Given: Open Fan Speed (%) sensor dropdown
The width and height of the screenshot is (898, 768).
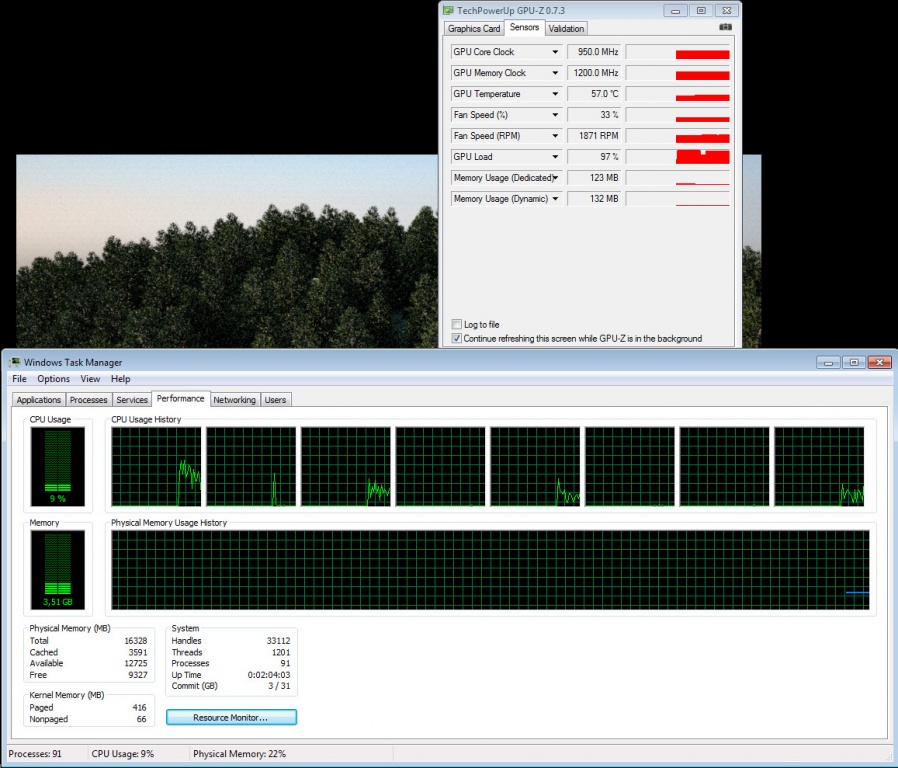Looking at the screenshot, I should pos(554,115).
